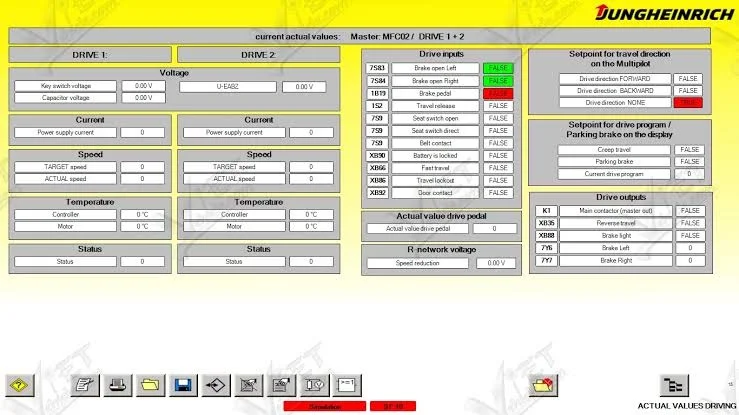Click value for 7Y6 Brake Left

pyautogui.click(x=690, y=248)
